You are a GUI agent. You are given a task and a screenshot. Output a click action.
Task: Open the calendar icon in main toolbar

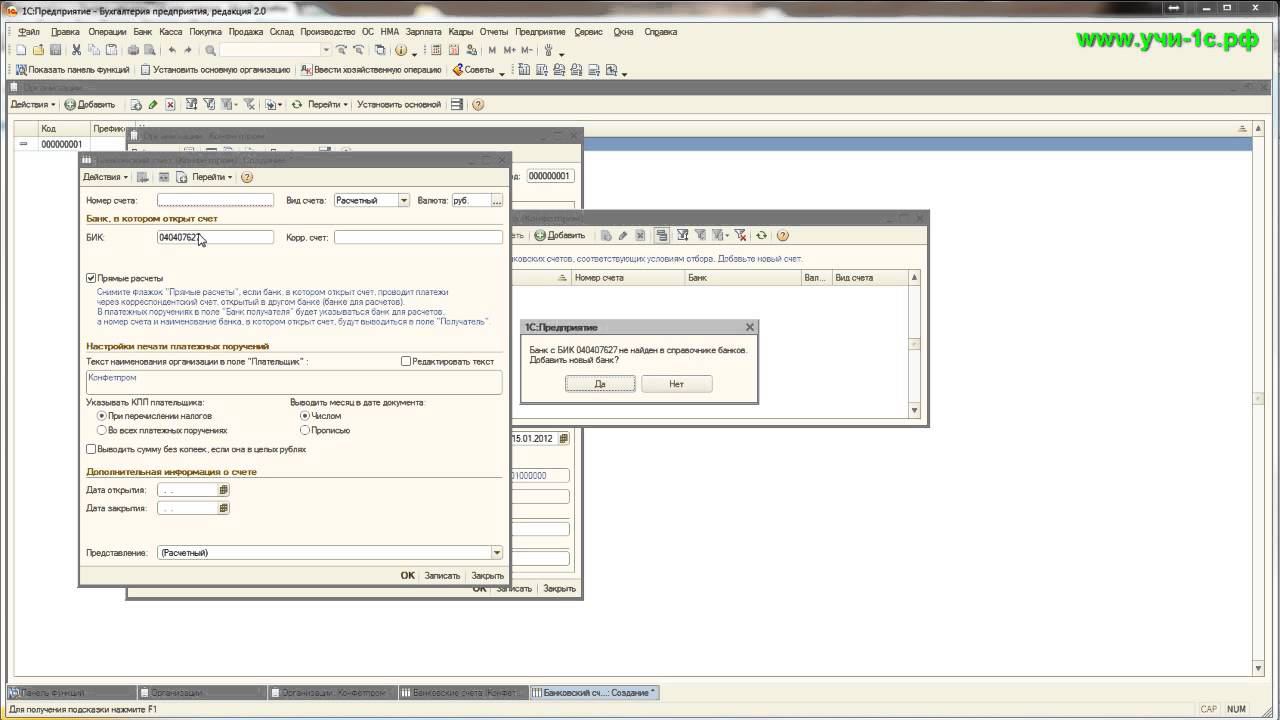pos(454,50)
